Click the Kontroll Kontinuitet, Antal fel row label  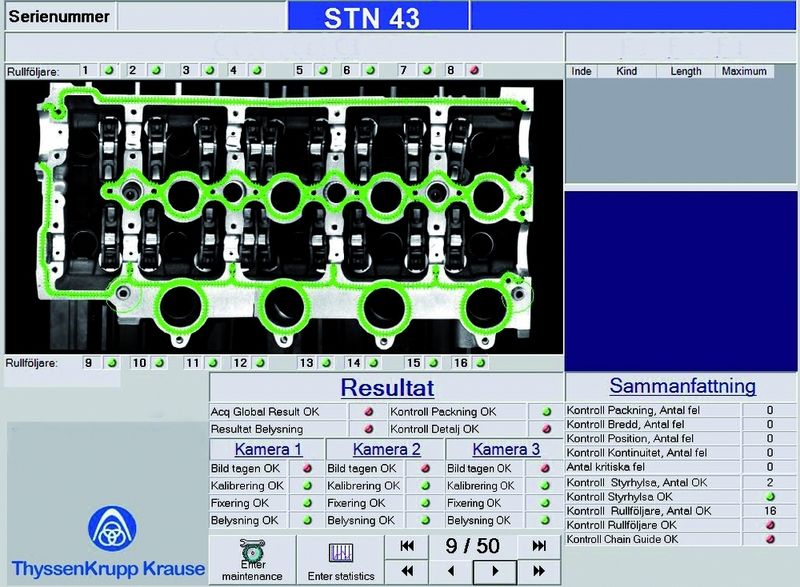coord(637,453)
